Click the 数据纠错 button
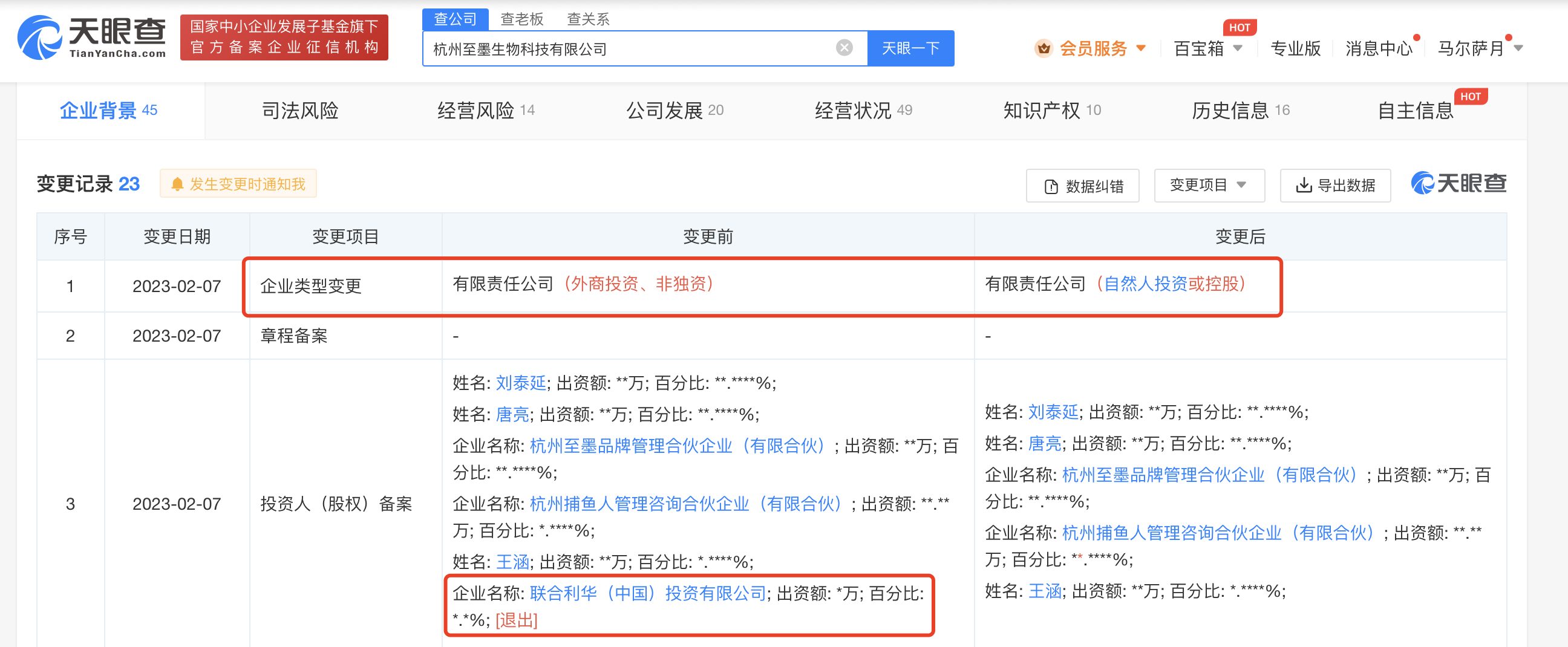Viewport: 1568px width, 647px height. (1082, 186)
